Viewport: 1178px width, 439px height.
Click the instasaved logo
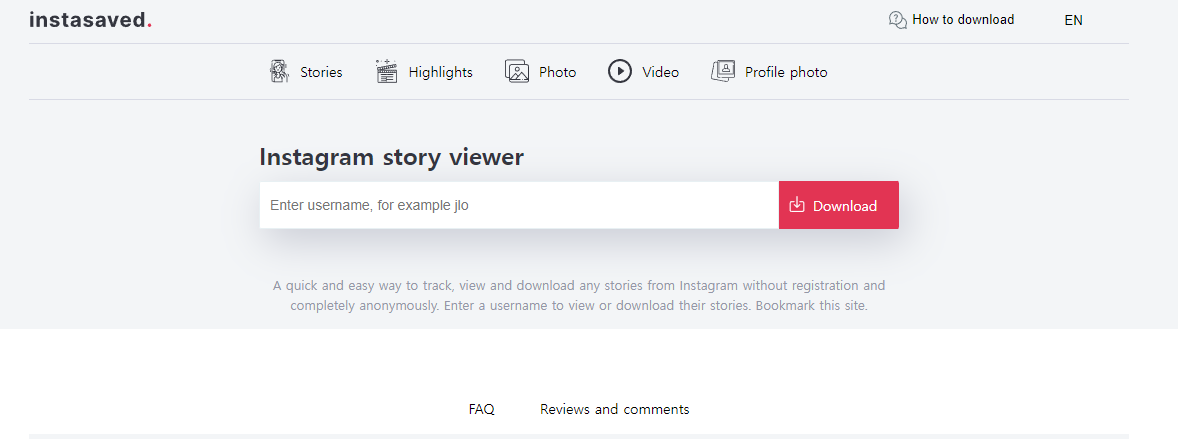click(90, 20)
